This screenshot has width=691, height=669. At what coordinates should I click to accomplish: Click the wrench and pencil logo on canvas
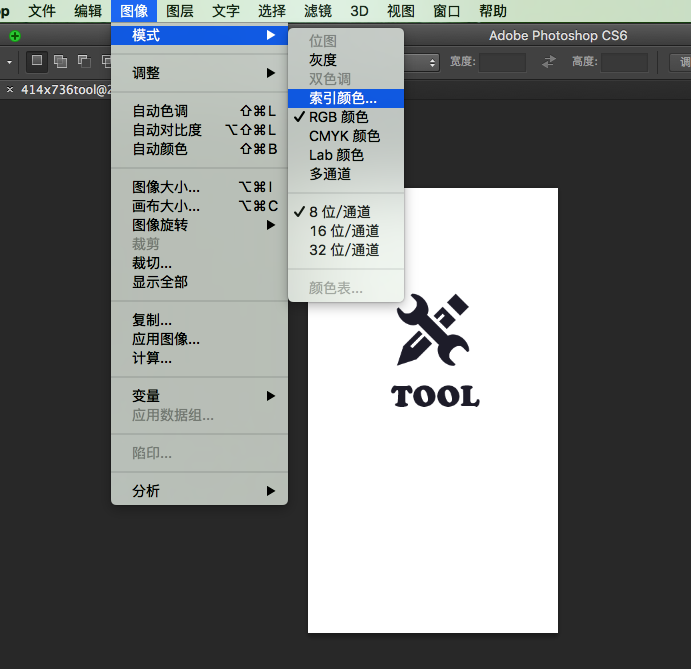coord(432,330)
